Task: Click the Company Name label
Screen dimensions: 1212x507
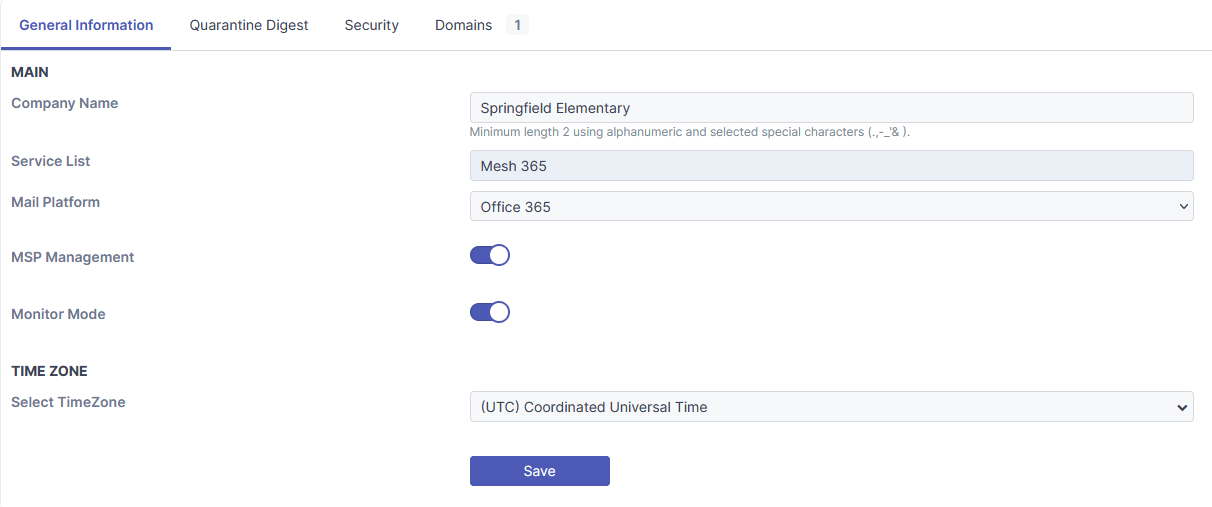Action: [64, 103]
